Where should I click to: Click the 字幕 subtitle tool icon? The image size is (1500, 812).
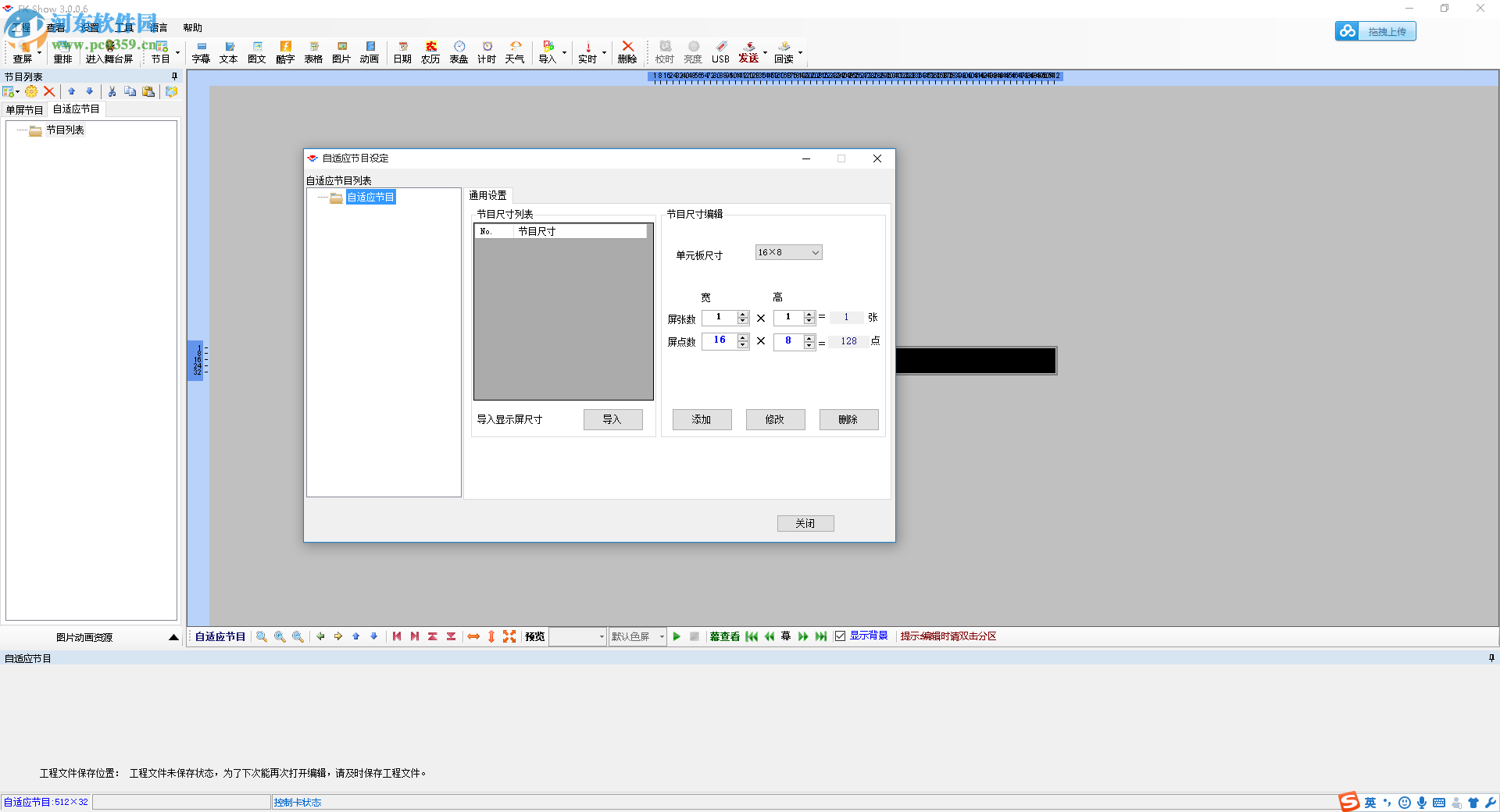[201, 52]
